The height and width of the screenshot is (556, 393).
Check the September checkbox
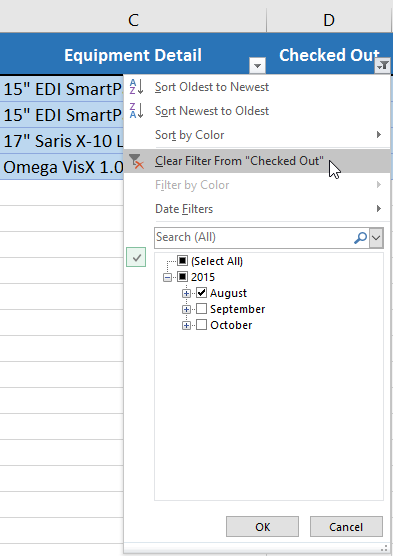click(x=201, y=309)
